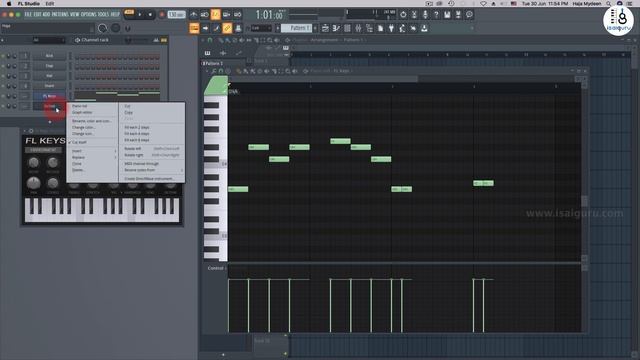
Task: Toggle the magnet snap icon in piano roll toolbar
Action: click(x=221, y=71)
